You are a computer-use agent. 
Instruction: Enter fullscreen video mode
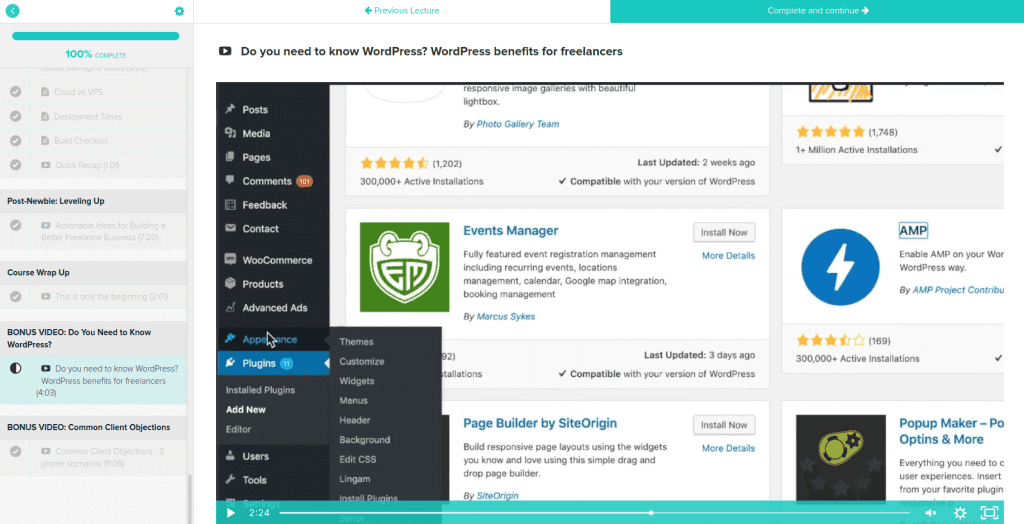[989, 513]
